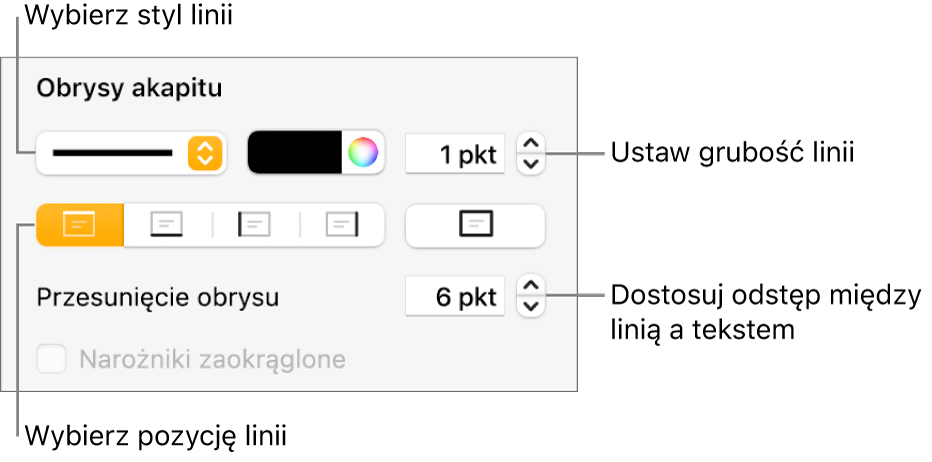
Task: Click orange arrows of line style popup
Action: 203,153
